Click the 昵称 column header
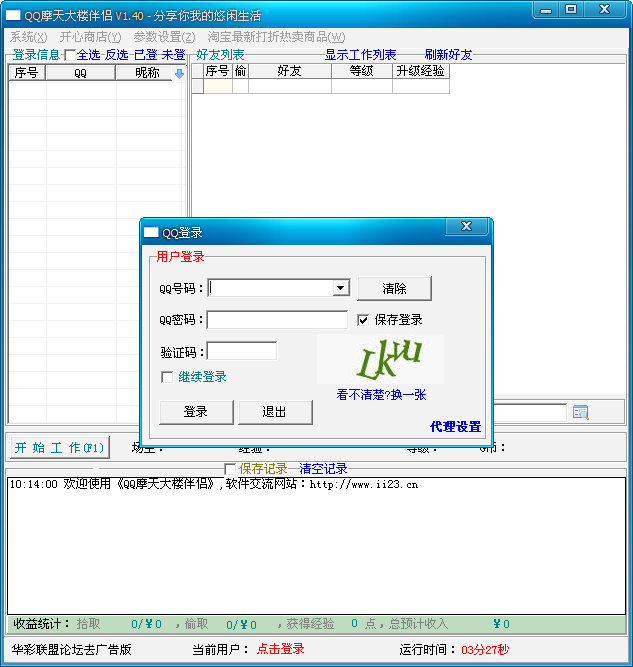Image resolution: width=633 pixels, height=667 pixels. (145, 73)
